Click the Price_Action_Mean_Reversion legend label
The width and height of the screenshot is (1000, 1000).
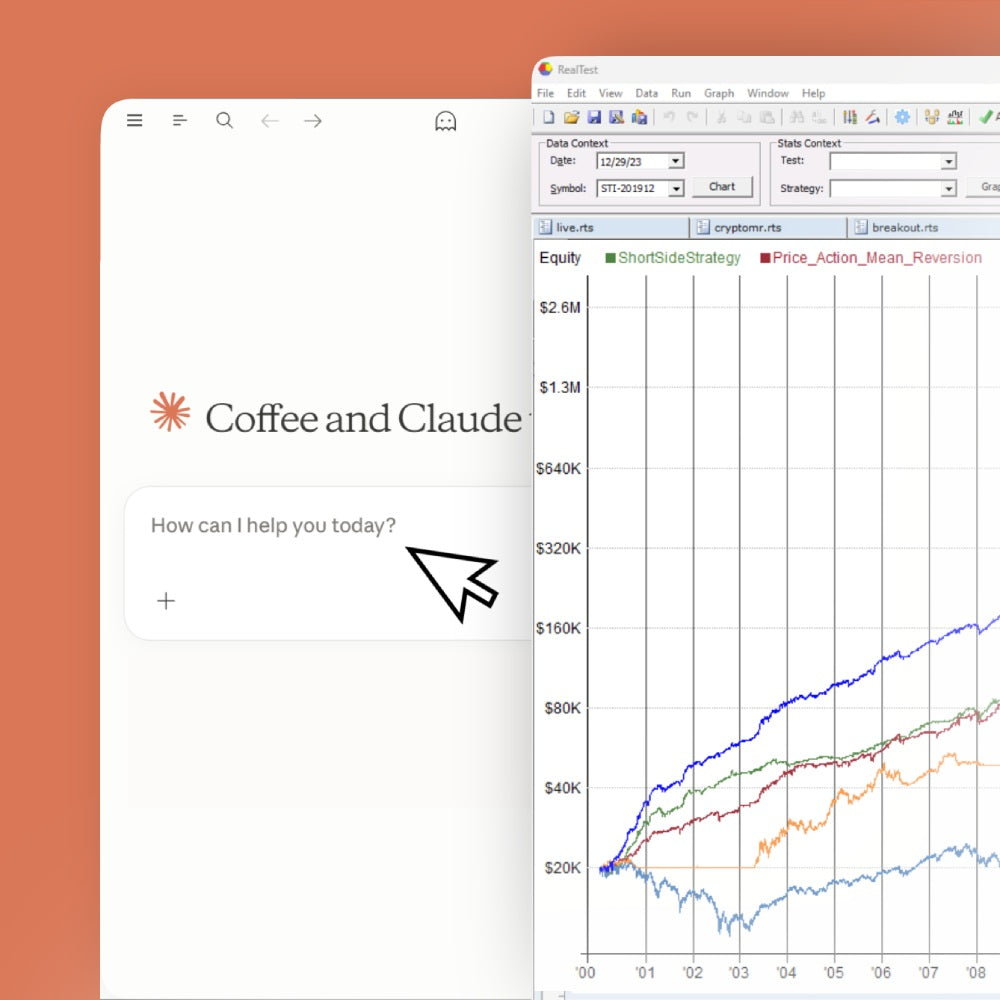(877, 258)
